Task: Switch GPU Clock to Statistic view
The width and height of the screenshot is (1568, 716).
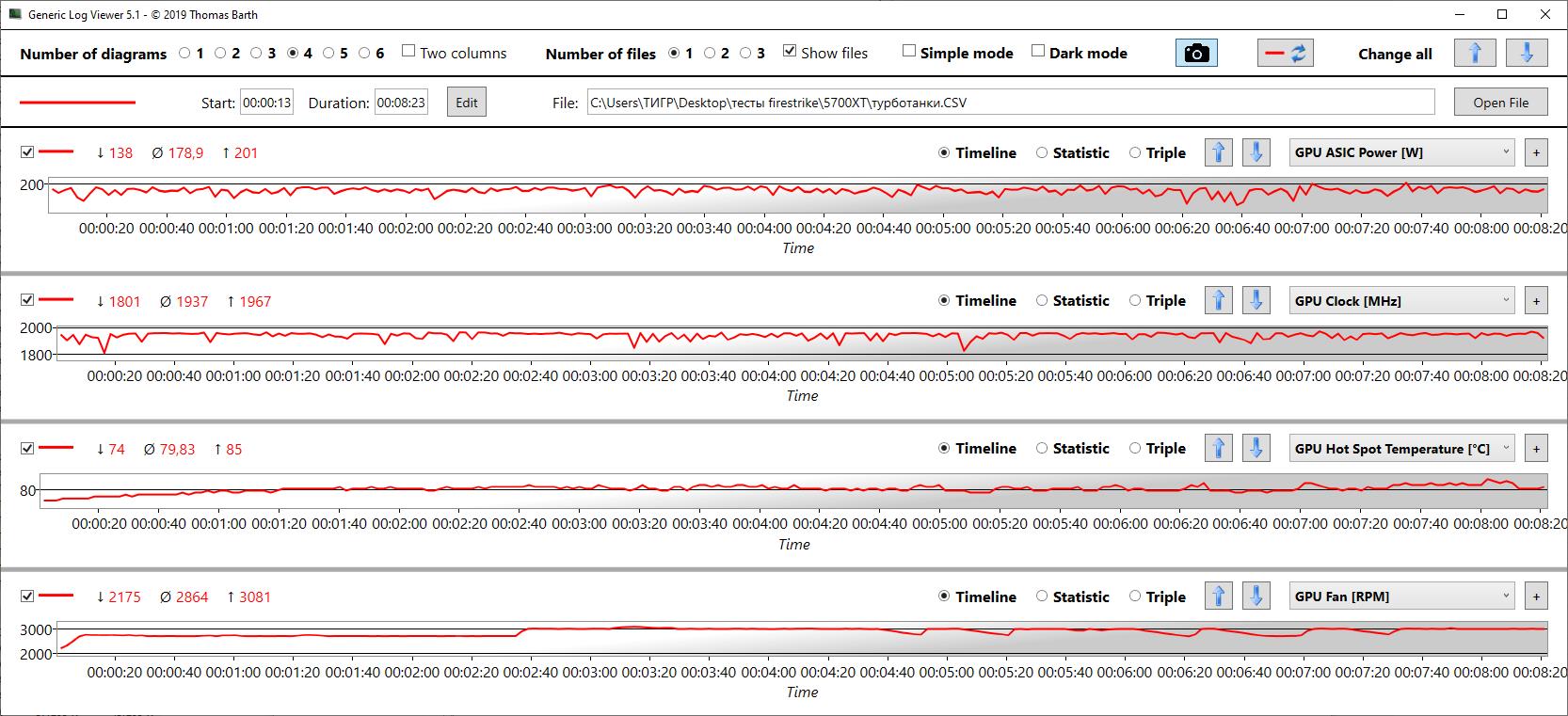Action: click(1042, 300)
